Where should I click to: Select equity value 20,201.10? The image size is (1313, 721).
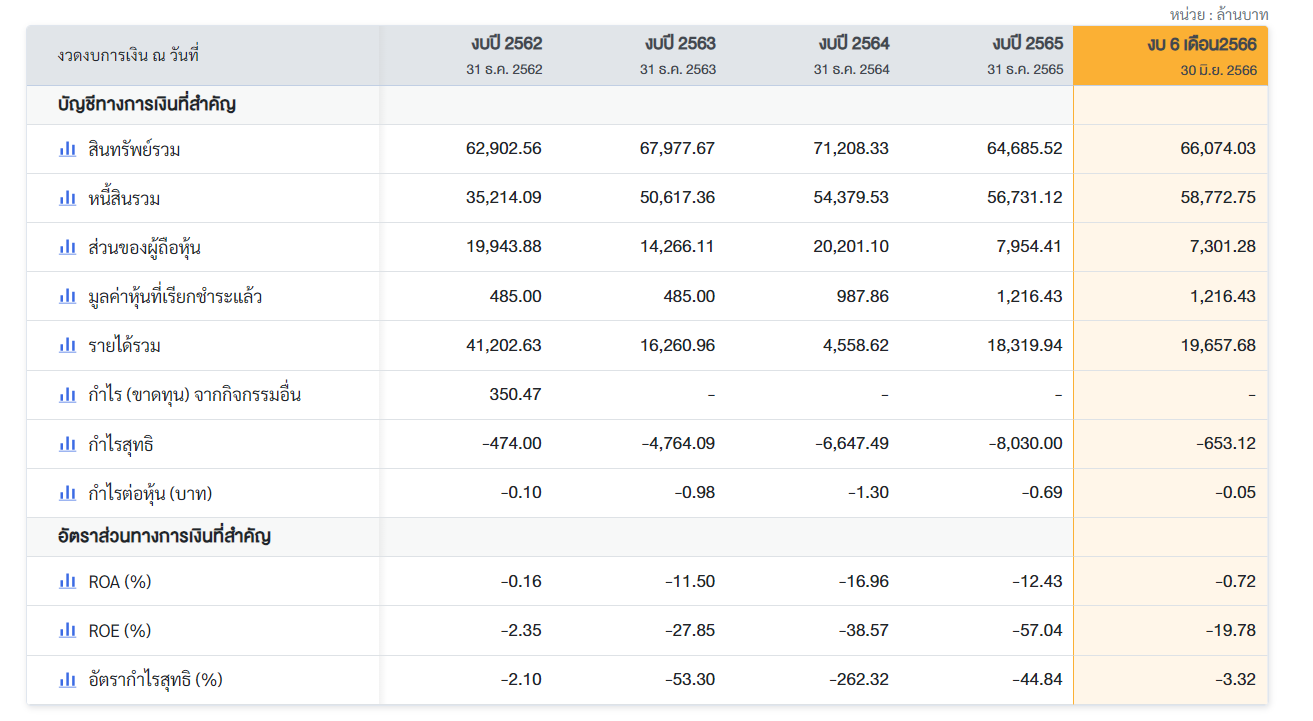pyautogui.click(x=851, y=247)
